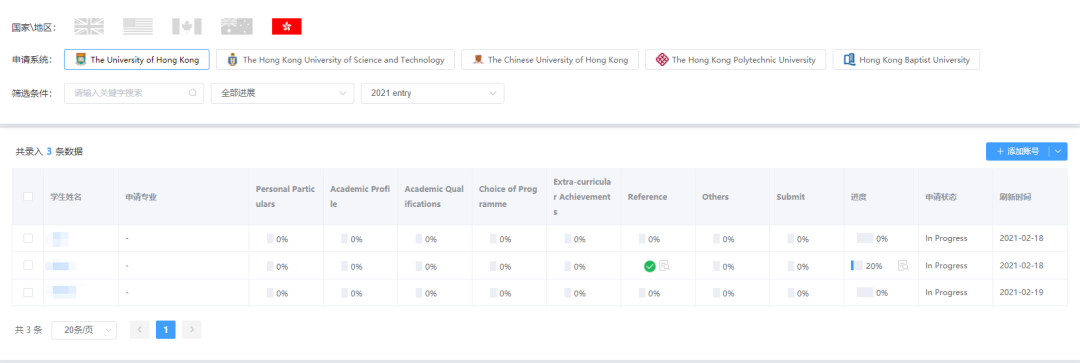Click the green check icon in Reference column

click(650, 266)
